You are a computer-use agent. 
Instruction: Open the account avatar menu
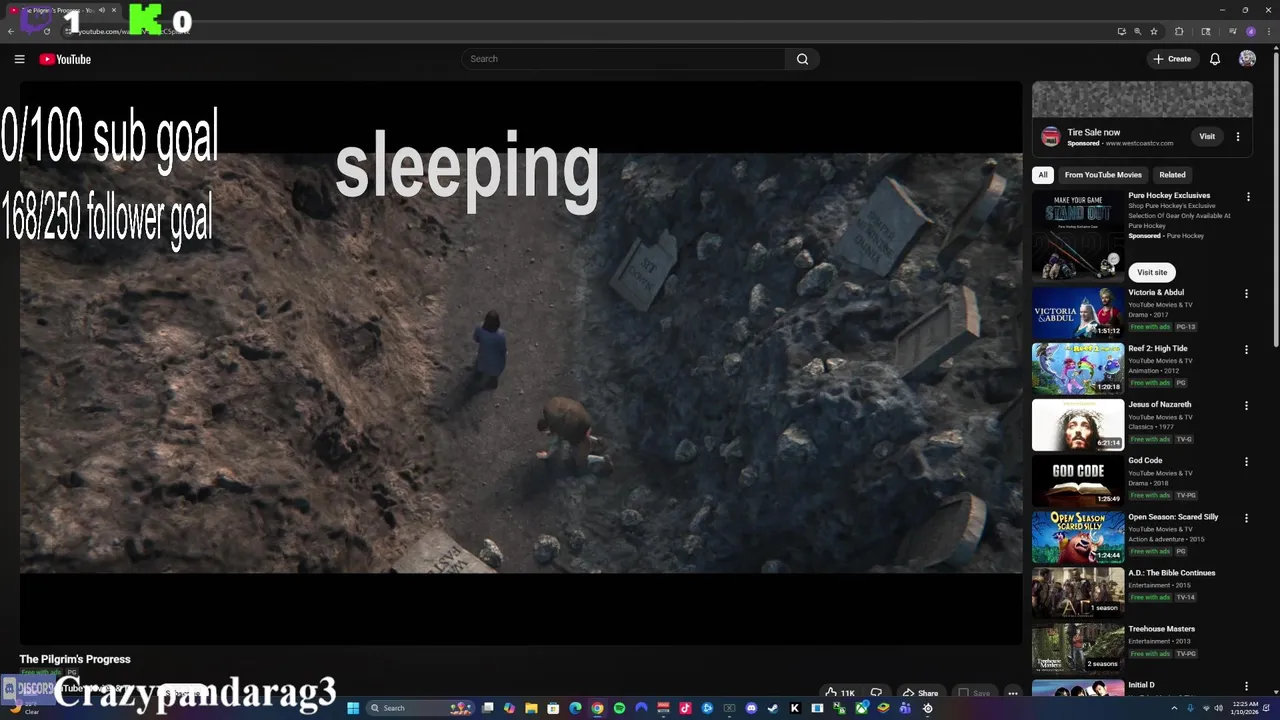point(1247,59)
